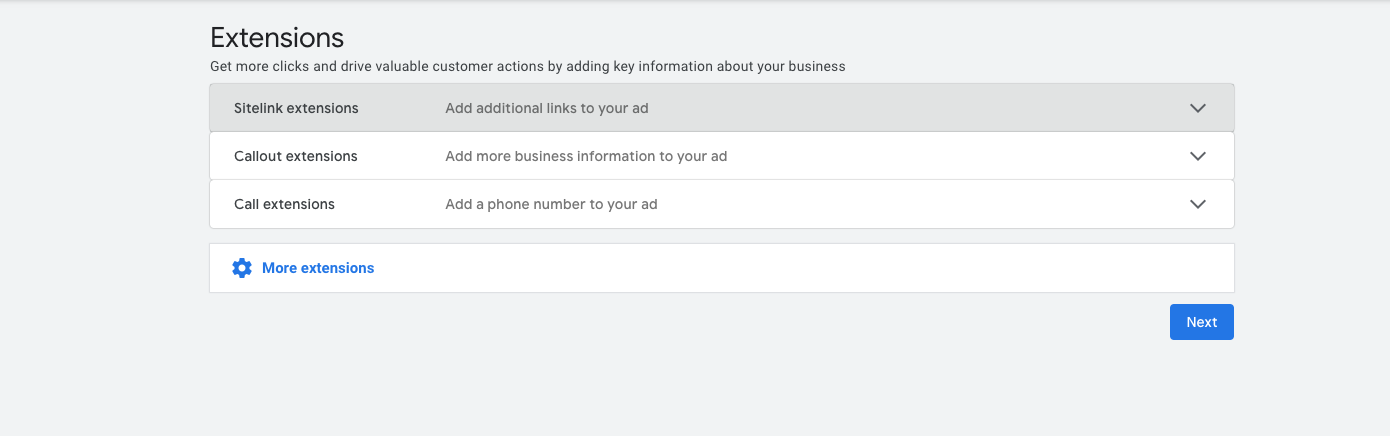1390x436 pixels.
Task: Click the Extensions page heading
Action: [x=277, y=38]
